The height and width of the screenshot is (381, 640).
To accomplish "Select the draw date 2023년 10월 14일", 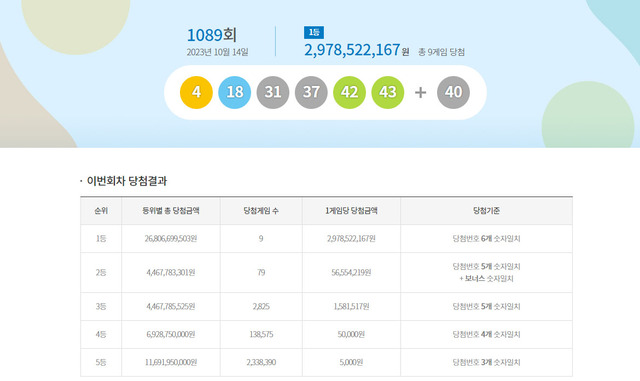I will 217,52.
